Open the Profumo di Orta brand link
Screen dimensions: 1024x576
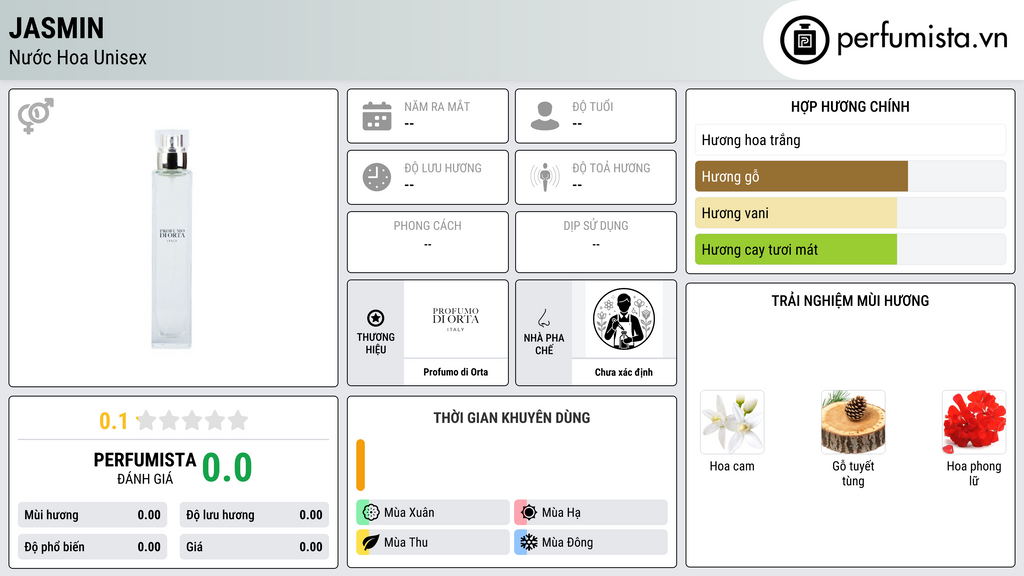(x=456, y=372)
